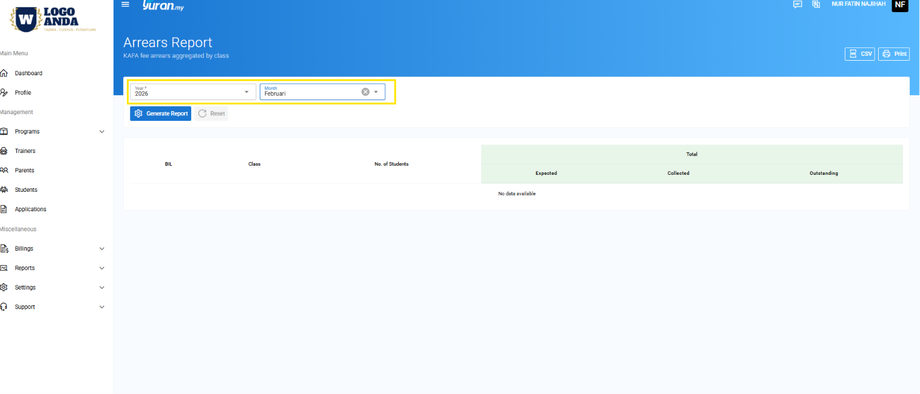Viewport: 920px width, 394px height.
Task: Open the translate language icon
Action: pos(816,4)
